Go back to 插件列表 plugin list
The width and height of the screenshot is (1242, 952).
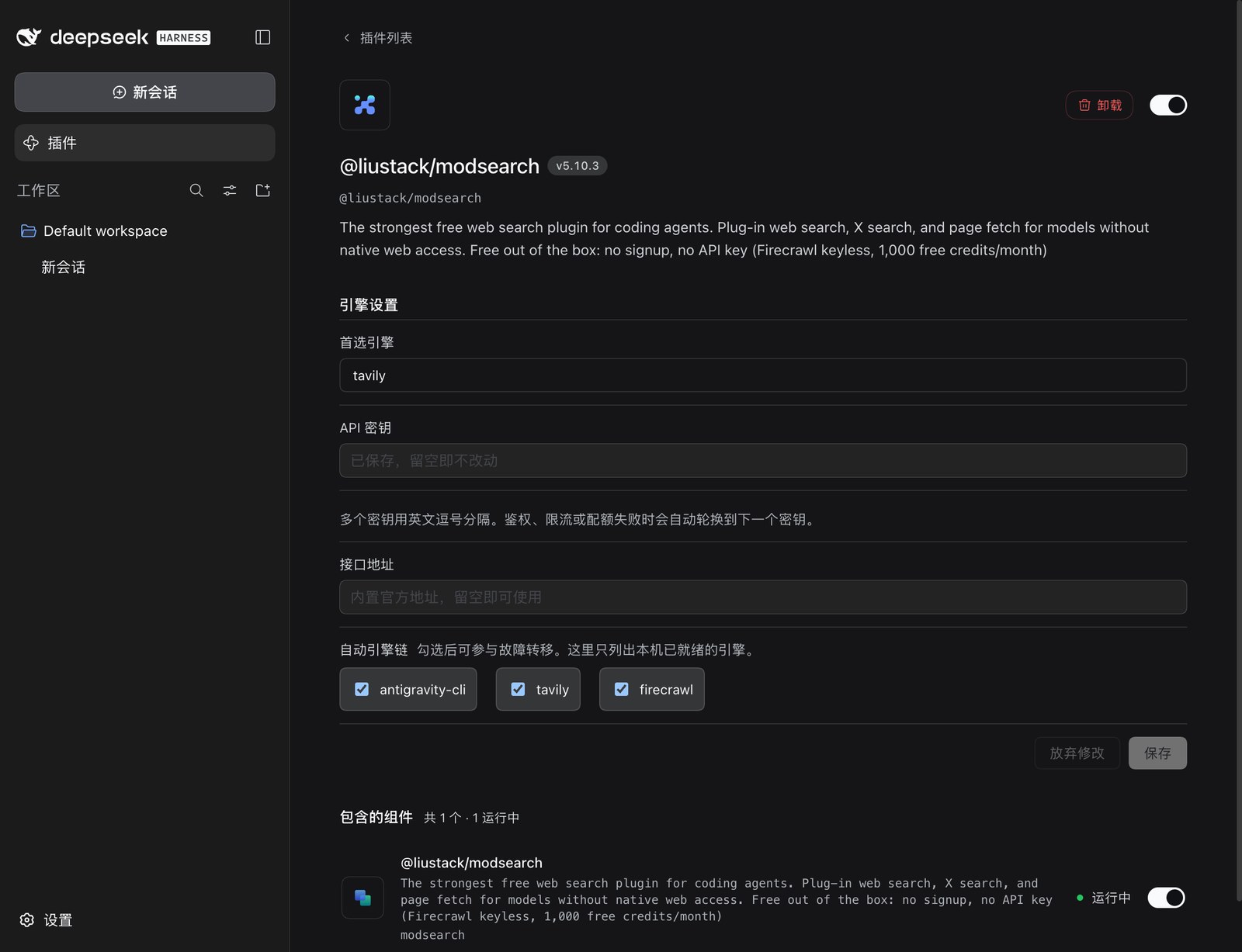(378, 38)
